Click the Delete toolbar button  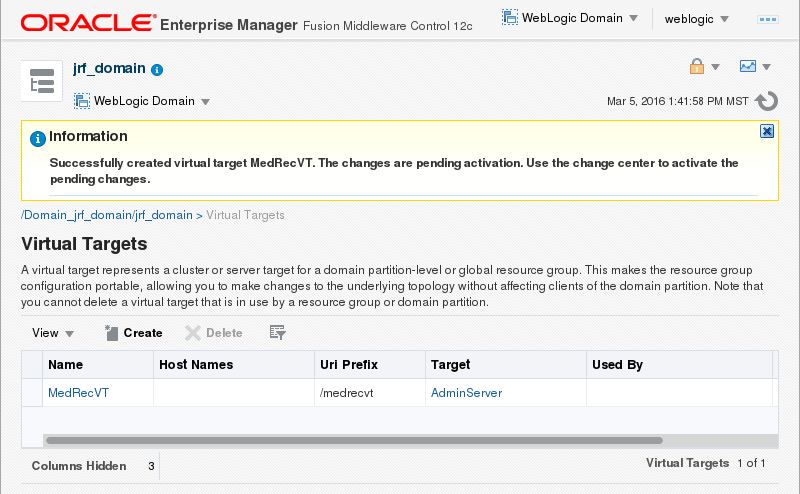(214, 333)
